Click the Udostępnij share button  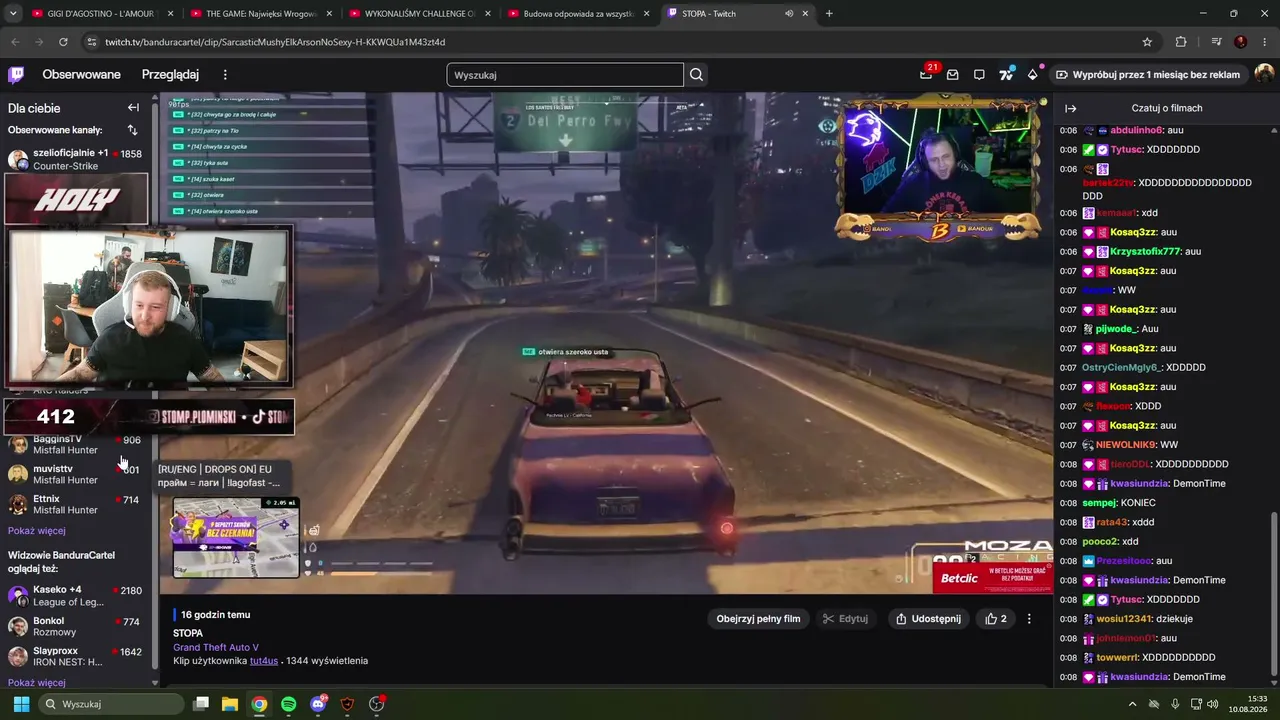point(928,619)
